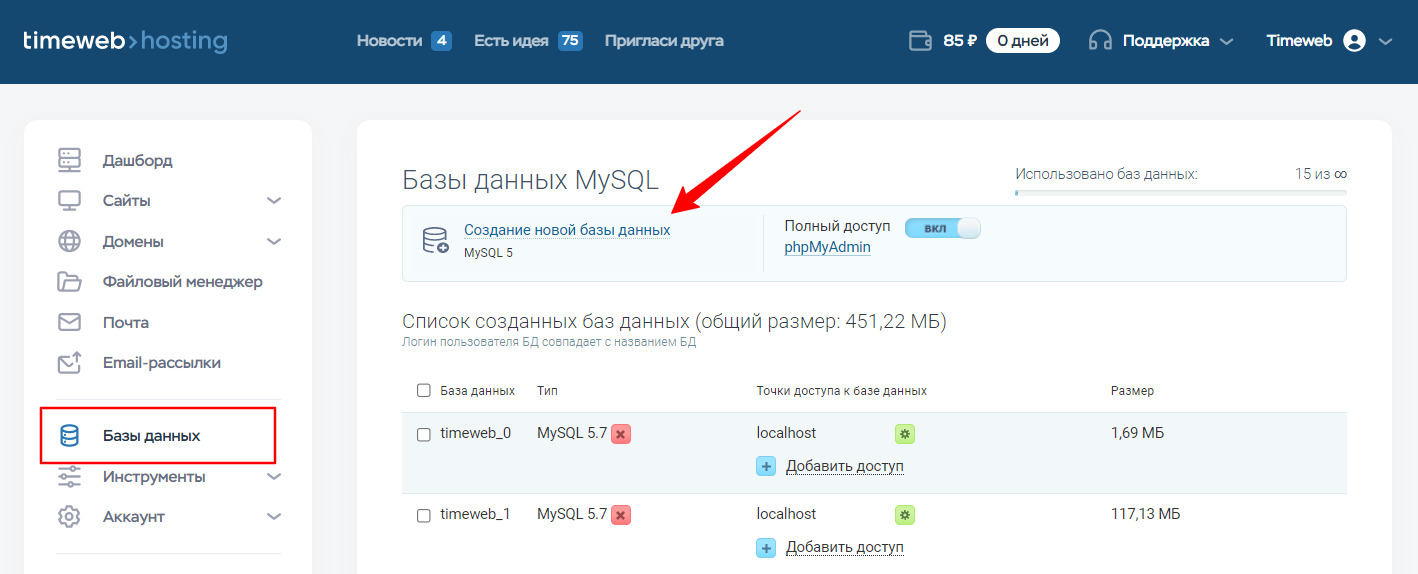The image size is (1418, 574).
Task: Click the timeweb hosting logo
Action: point(125,41)
